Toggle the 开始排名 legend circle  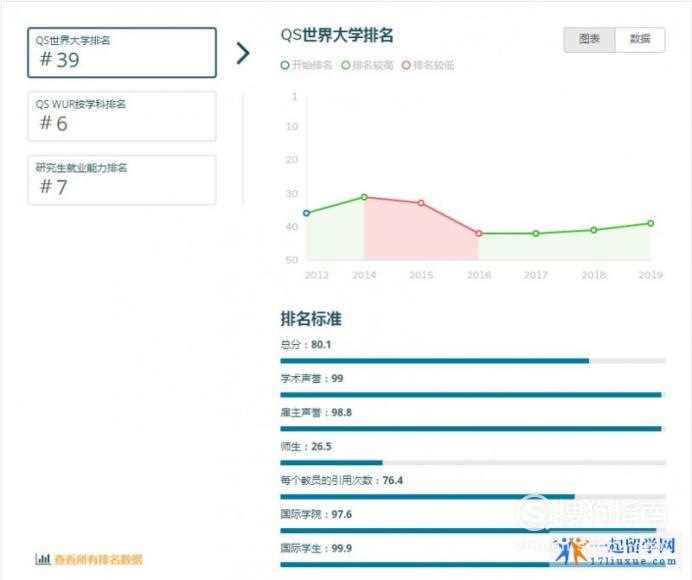coord(285,65)
